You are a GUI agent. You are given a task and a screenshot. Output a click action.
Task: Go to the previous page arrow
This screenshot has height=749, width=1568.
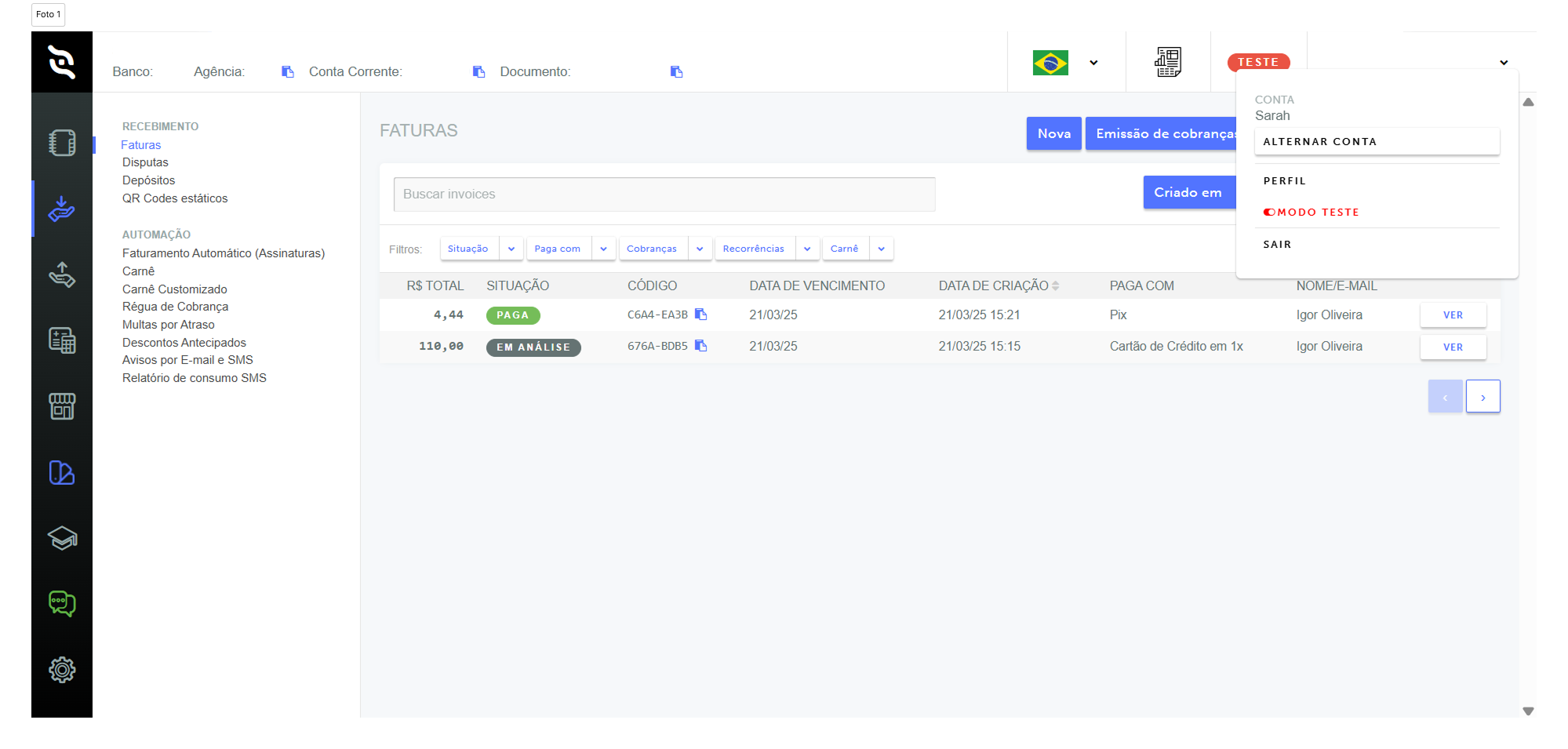(x=1445, y=397)
